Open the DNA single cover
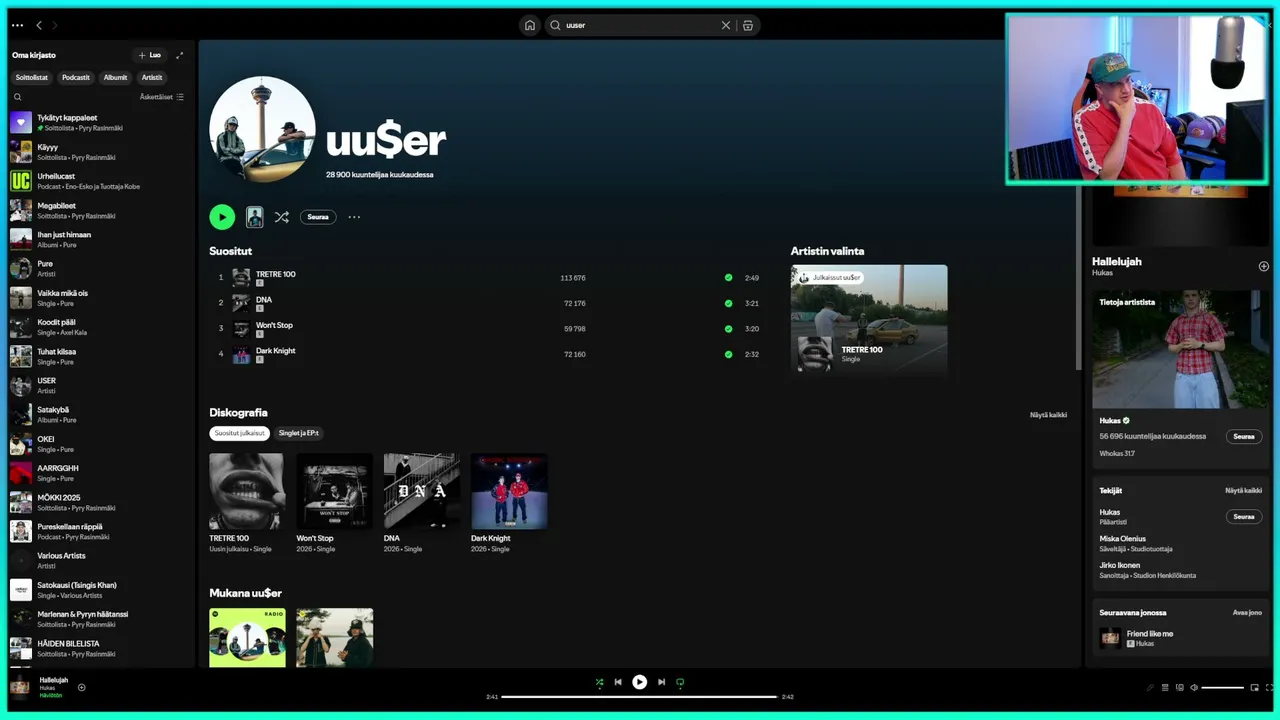The image size is (1280, 720). (422, 491)
